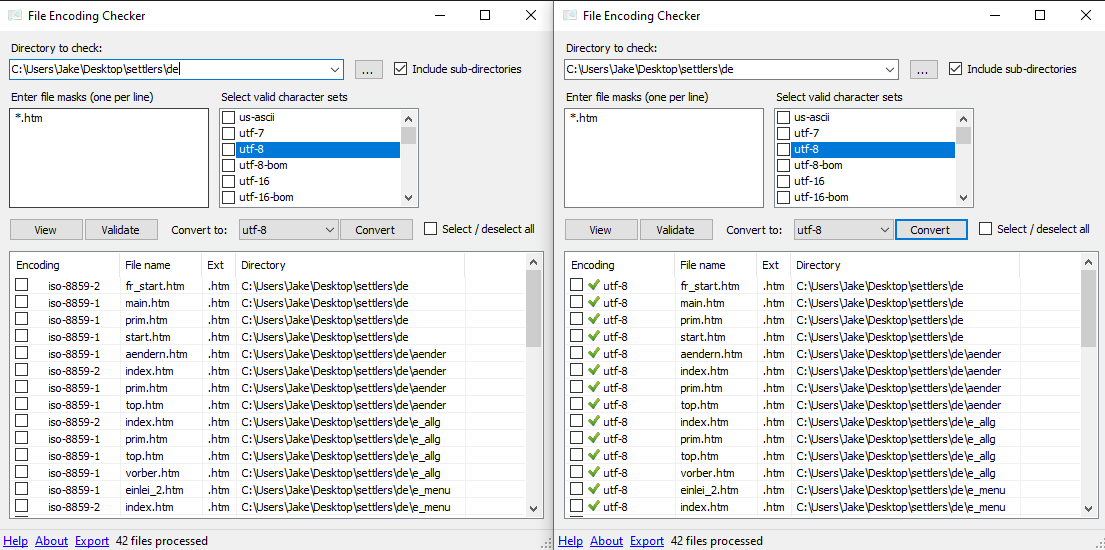
Task: Sort by Encoding column header in left window
Action: tap(65, 265)
